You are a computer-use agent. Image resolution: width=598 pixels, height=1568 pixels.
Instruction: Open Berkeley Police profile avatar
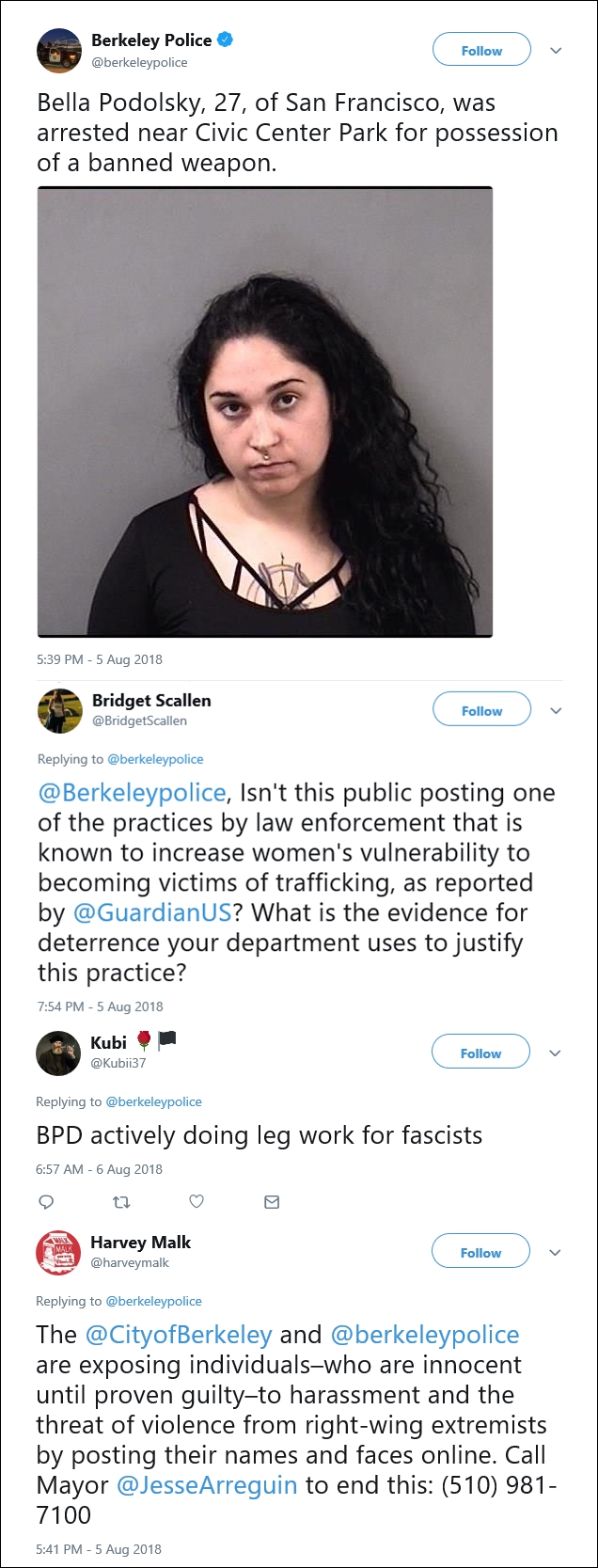pyautogui.click(x=59, y=51)
